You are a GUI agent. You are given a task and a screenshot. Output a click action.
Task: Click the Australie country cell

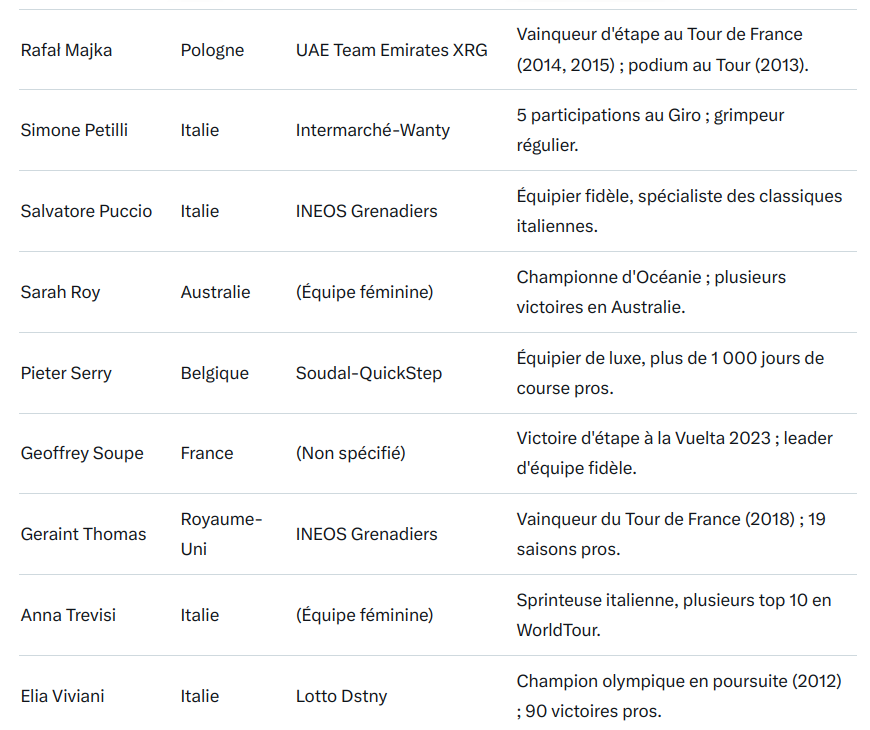tap(215, 292)
